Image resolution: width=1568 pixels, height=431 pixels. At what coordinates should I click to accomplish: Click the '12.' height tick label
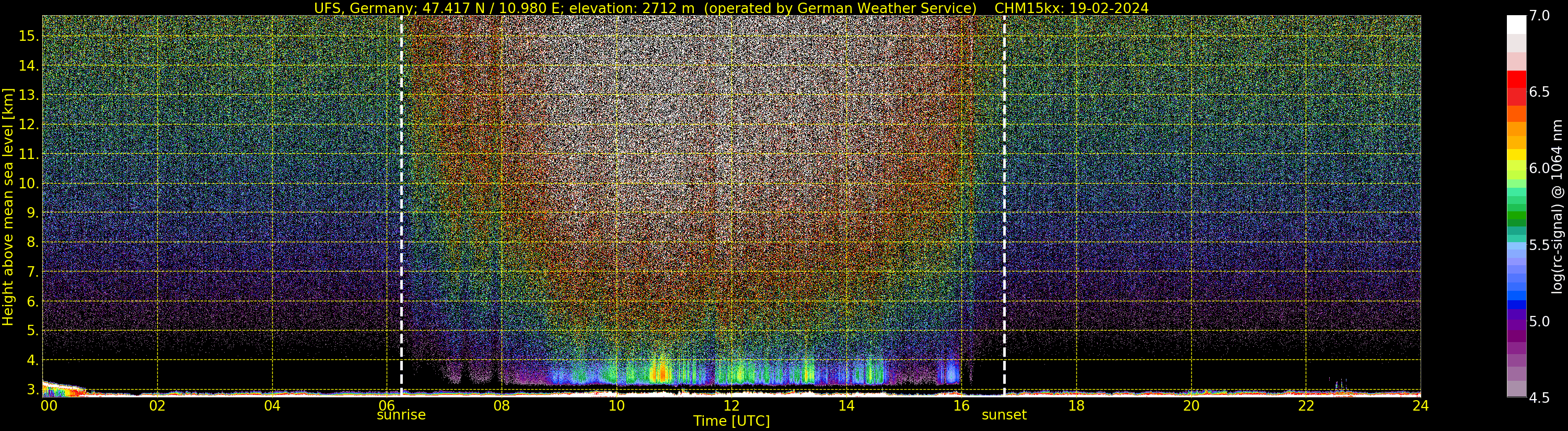(x=29, y=124)
